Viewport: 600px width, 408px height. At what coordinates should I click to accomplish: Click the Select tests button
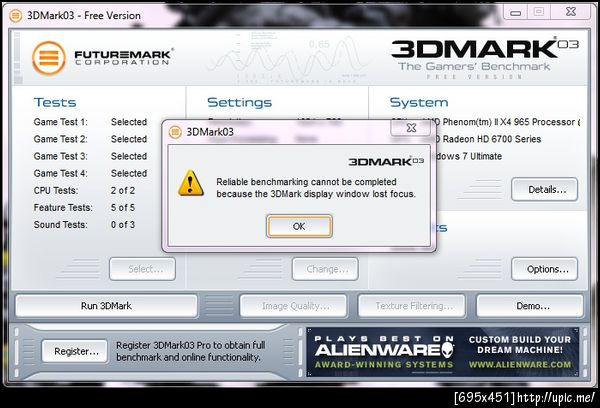(142, 269)
